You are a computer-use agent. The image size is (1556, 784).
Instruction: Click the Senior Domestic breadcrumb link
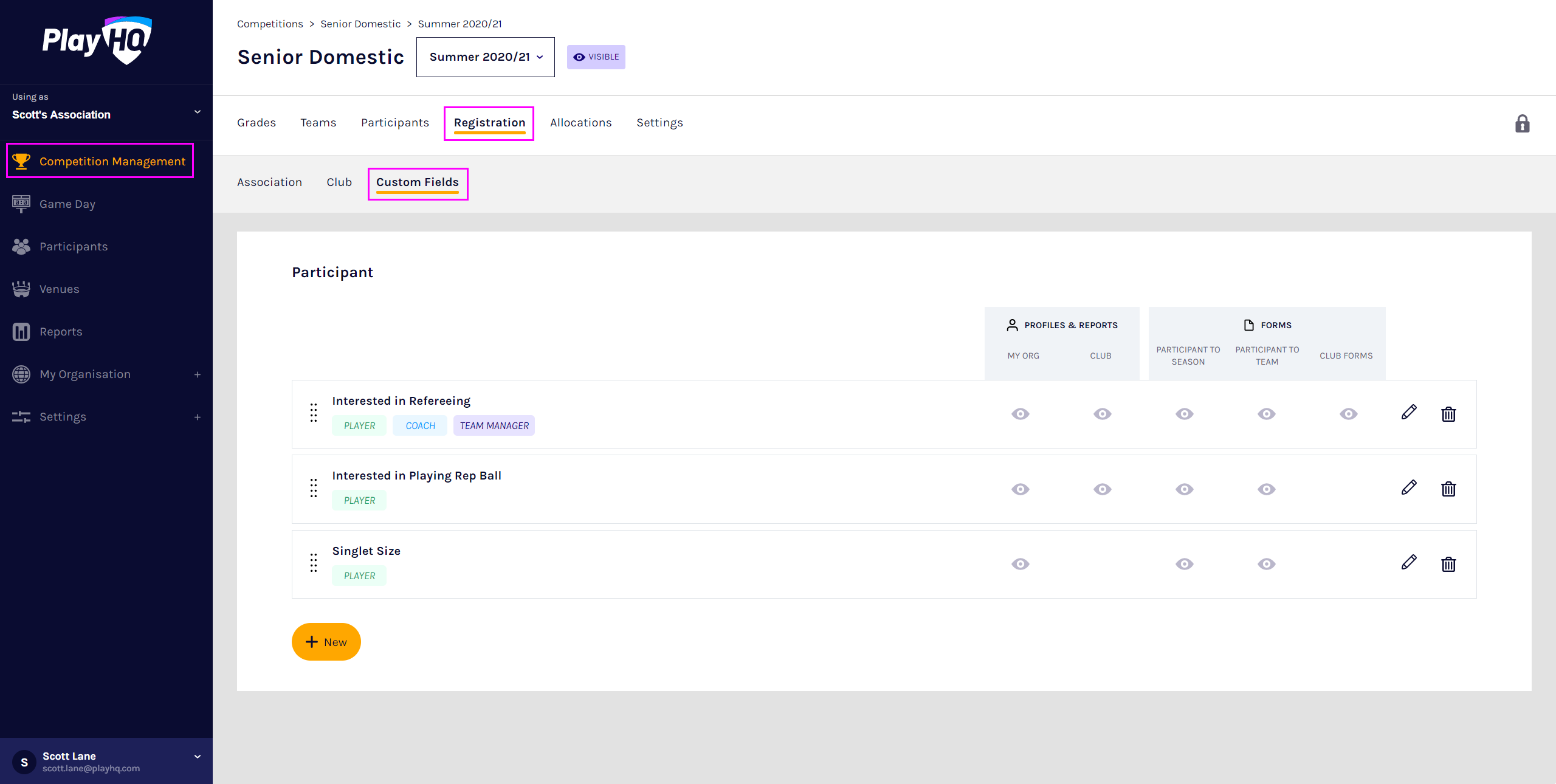[x=360, y=24]
